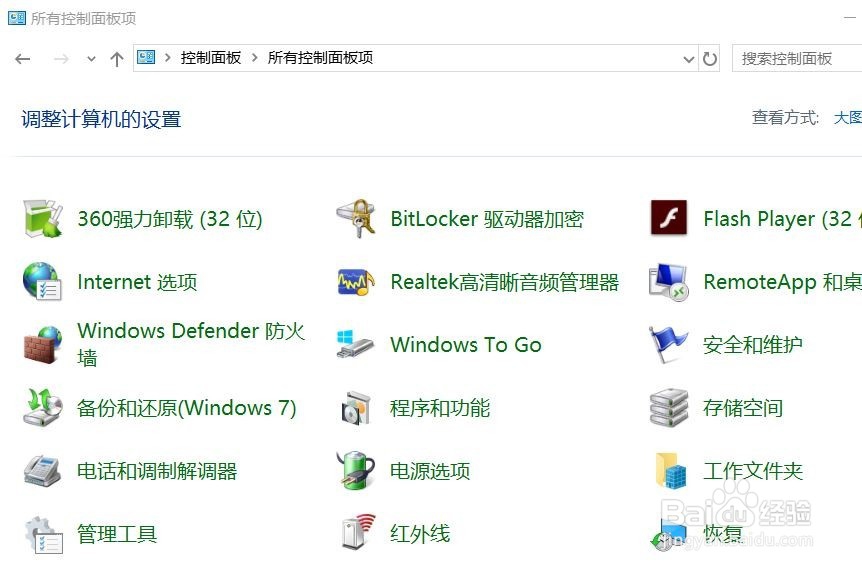The width and height of the screenshot is (862, 570).
Task: Click the 搜索控制面板 search box
Action: tap(797, 58)
